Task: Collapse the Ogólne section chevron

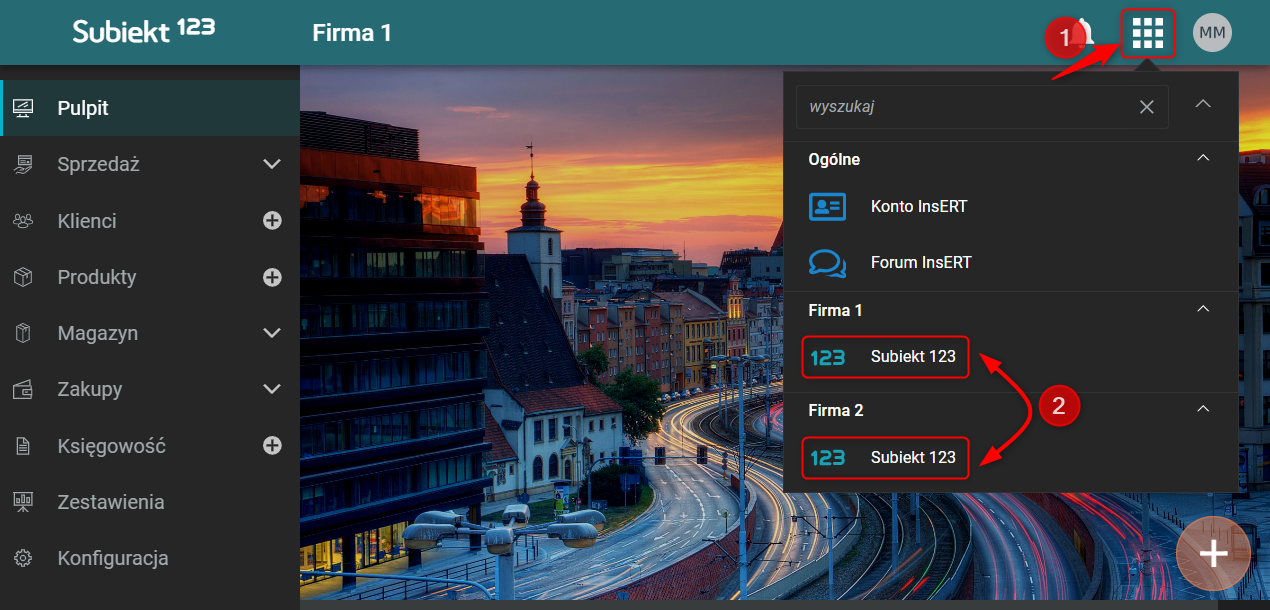Action: click(1203, 158)
